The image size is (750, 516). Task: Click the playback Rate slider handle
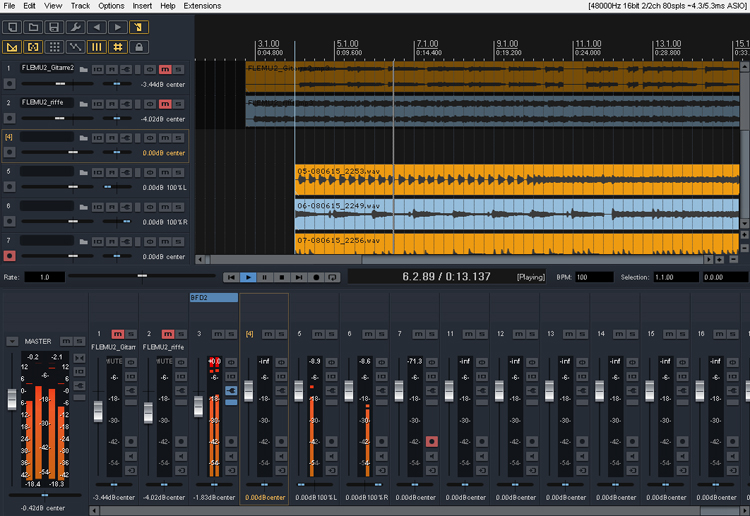pyautogui.click(x=142, y=276)
